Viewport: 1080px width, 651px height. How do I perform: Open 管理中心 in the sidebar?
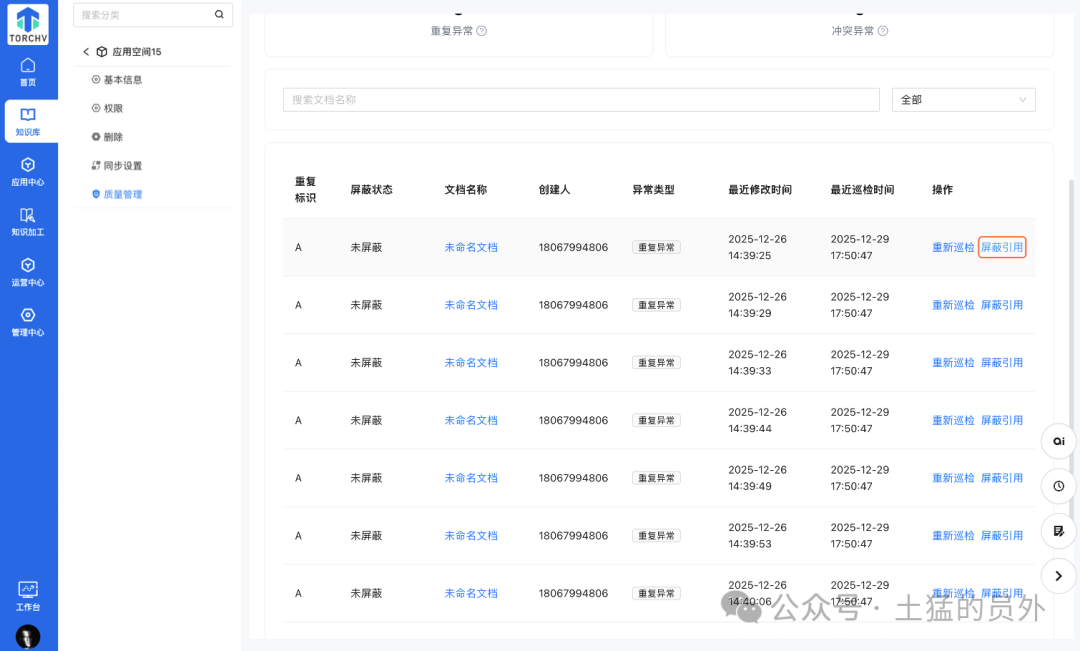28,322
